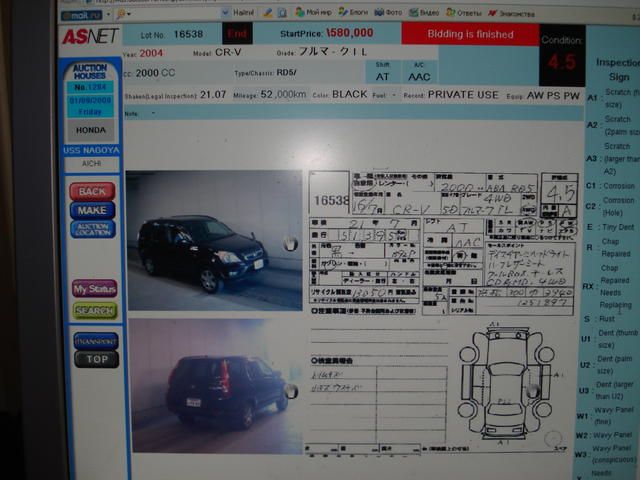640x480 pixels.
Task: Click the A1 Scratch legend entry
Action: [x=613, y=98]
